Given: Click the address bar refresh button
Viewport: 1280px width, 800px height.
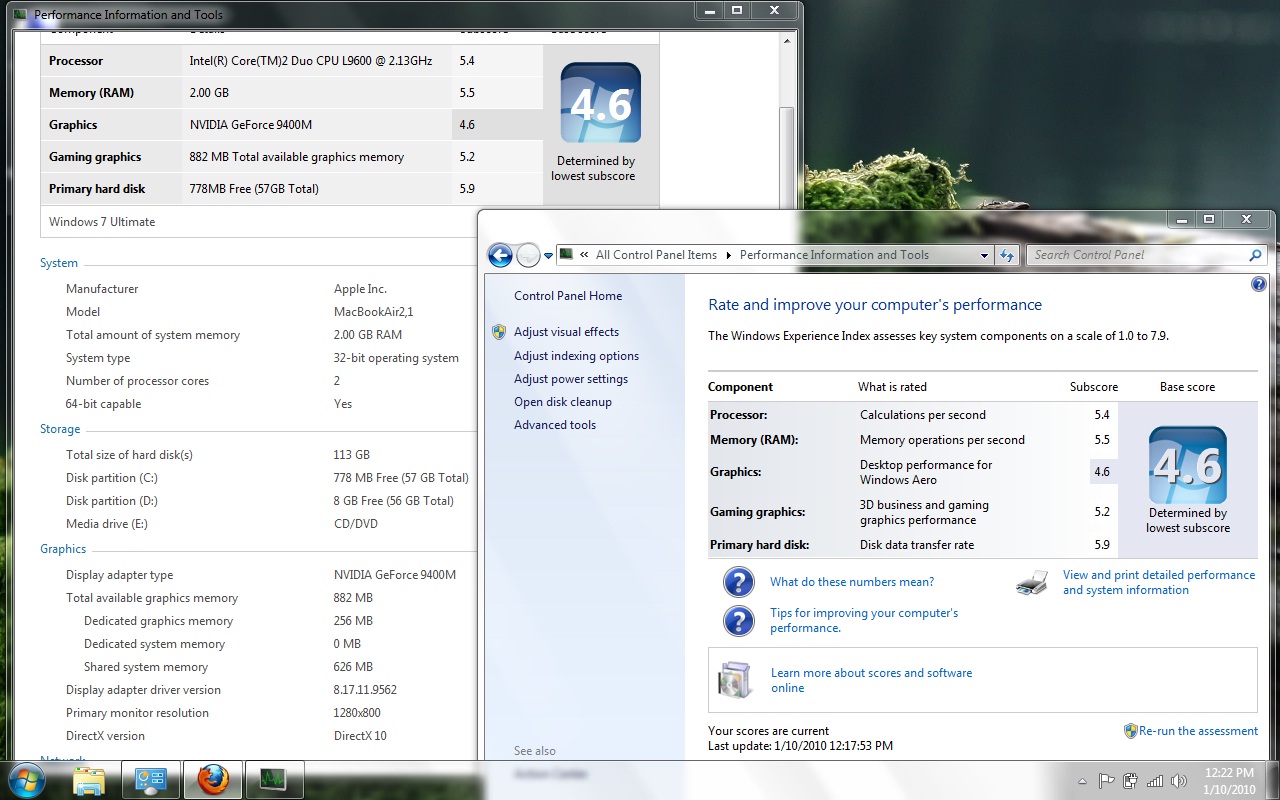Looking at the screenshot, I should (1007, 255).
